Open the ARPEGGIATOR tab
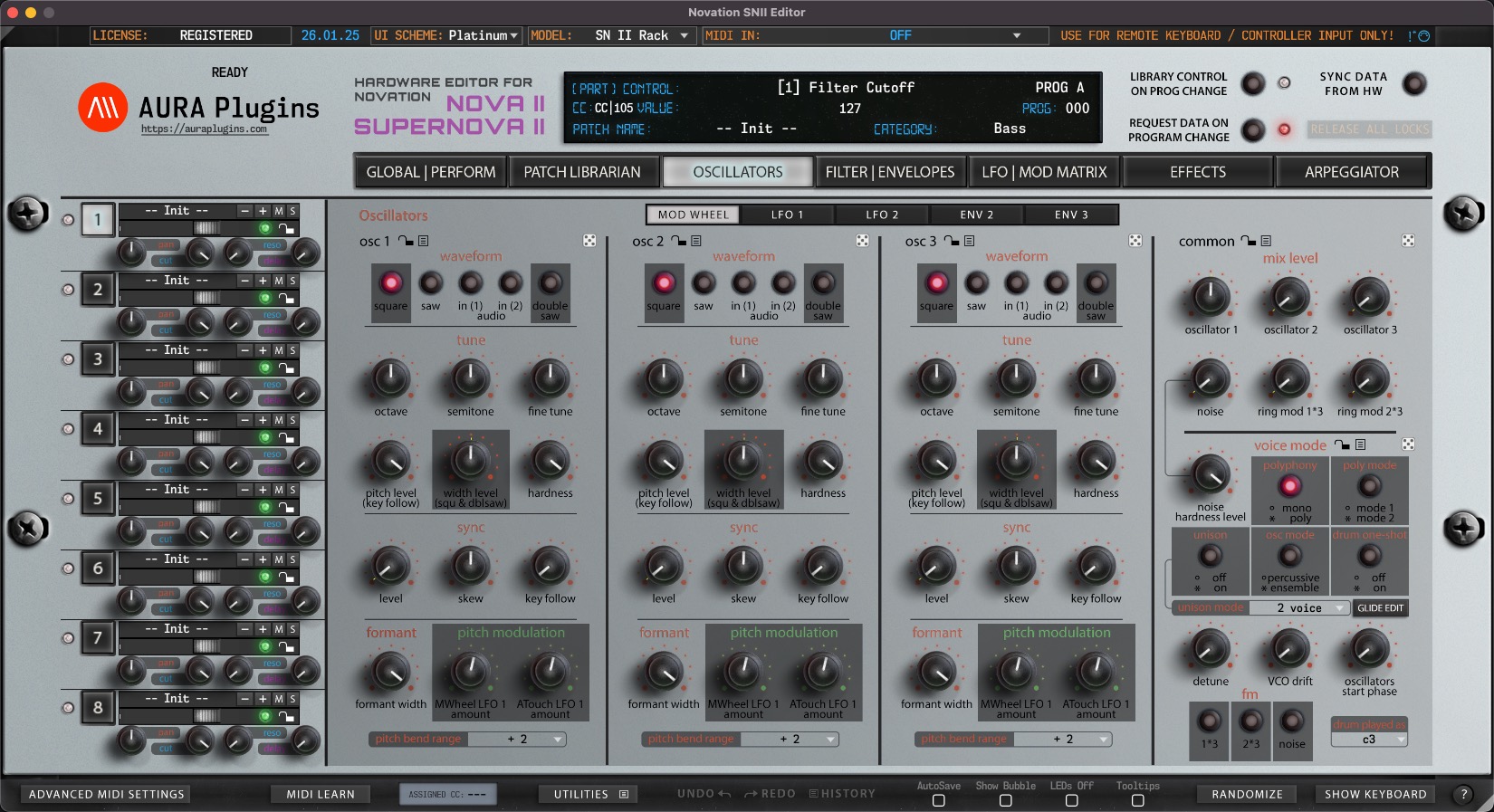This screenshot has width=1494, height=812. (x=1351, y=172)
